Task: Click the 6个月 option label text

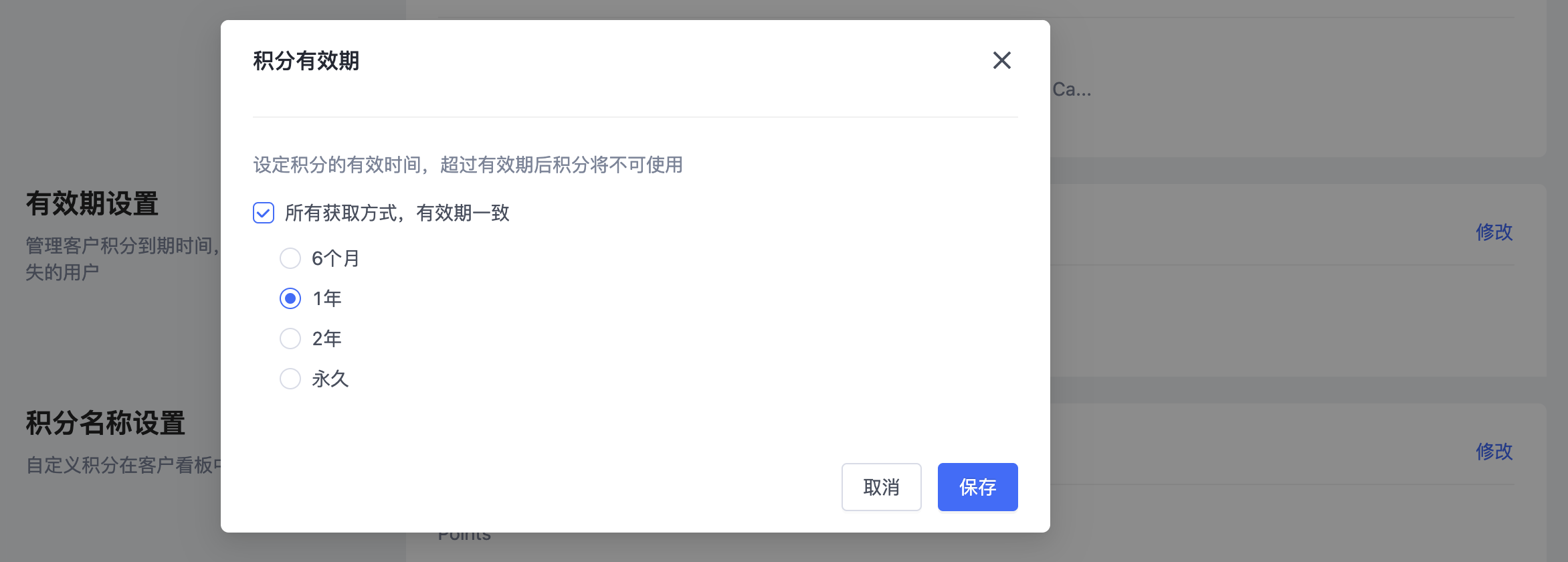Action: (336, 258)
